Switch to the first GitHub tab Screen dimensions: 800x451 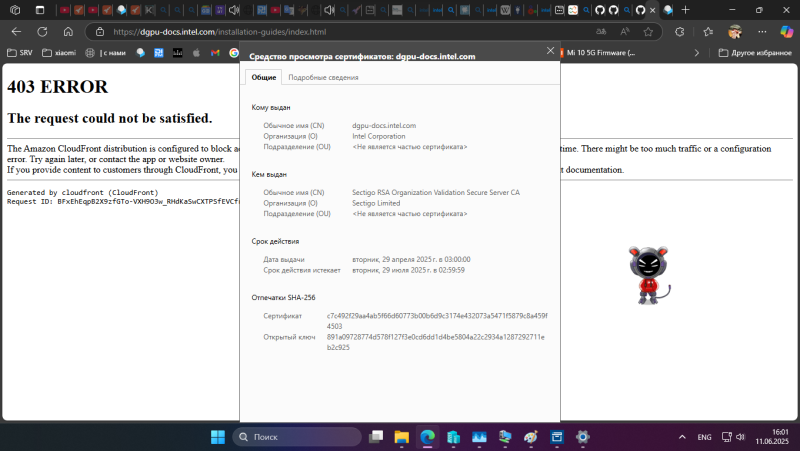(599, 10)
